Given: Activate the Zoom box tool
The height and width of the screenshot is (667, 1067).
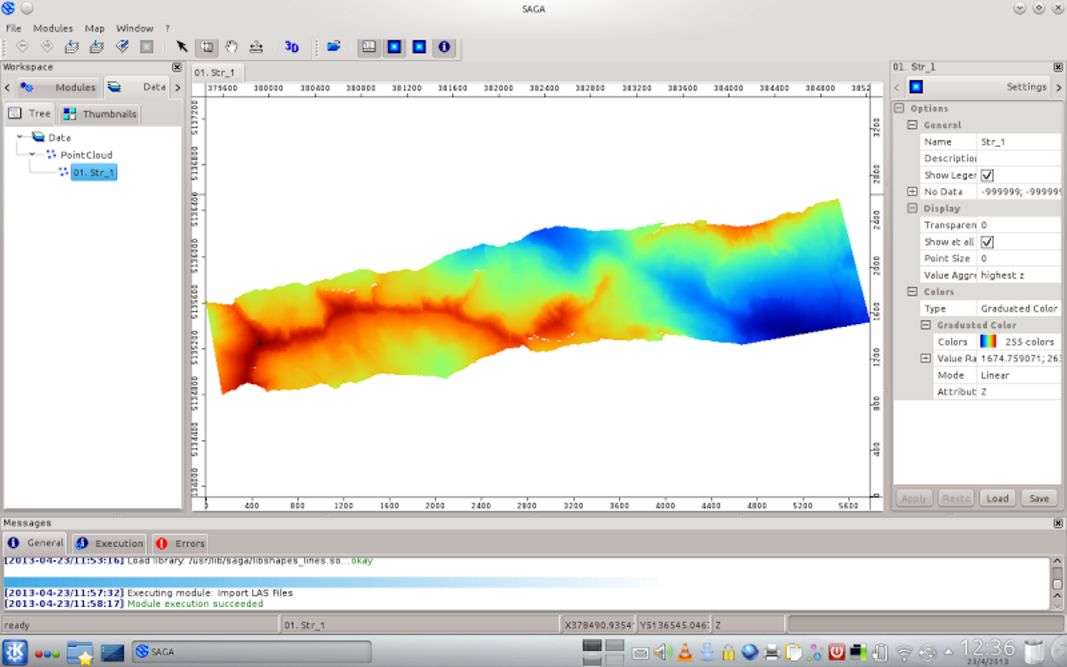Looking at the screenshot, I should tap(207, 46).
